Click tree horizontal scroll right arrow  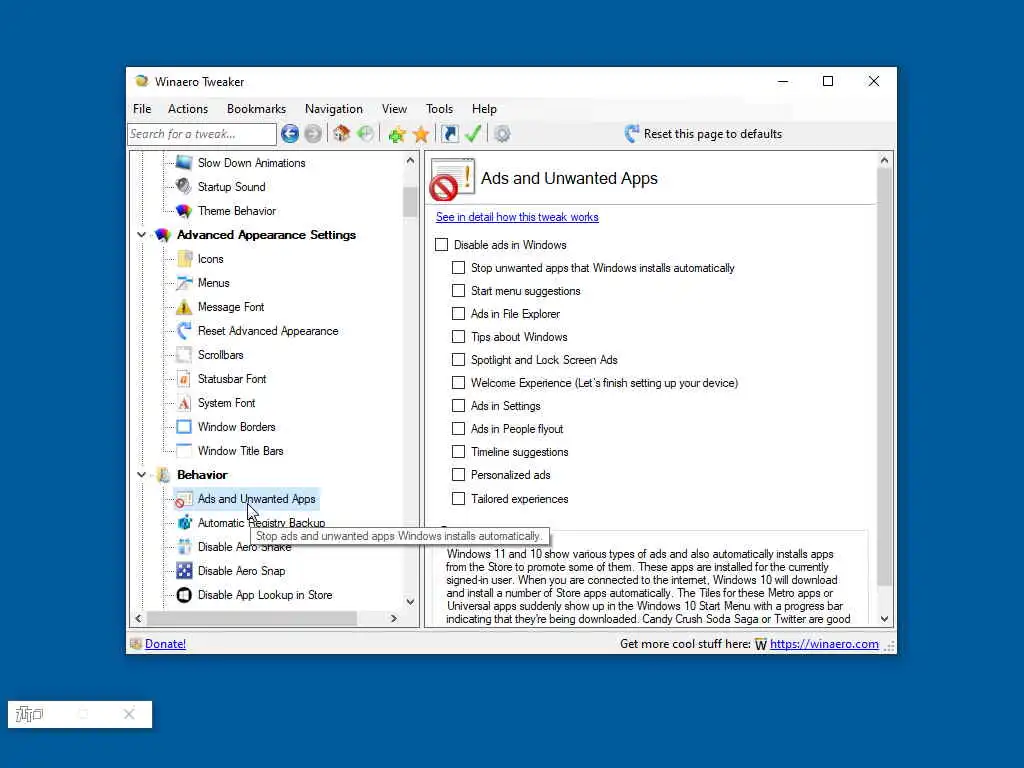point(394,618)
